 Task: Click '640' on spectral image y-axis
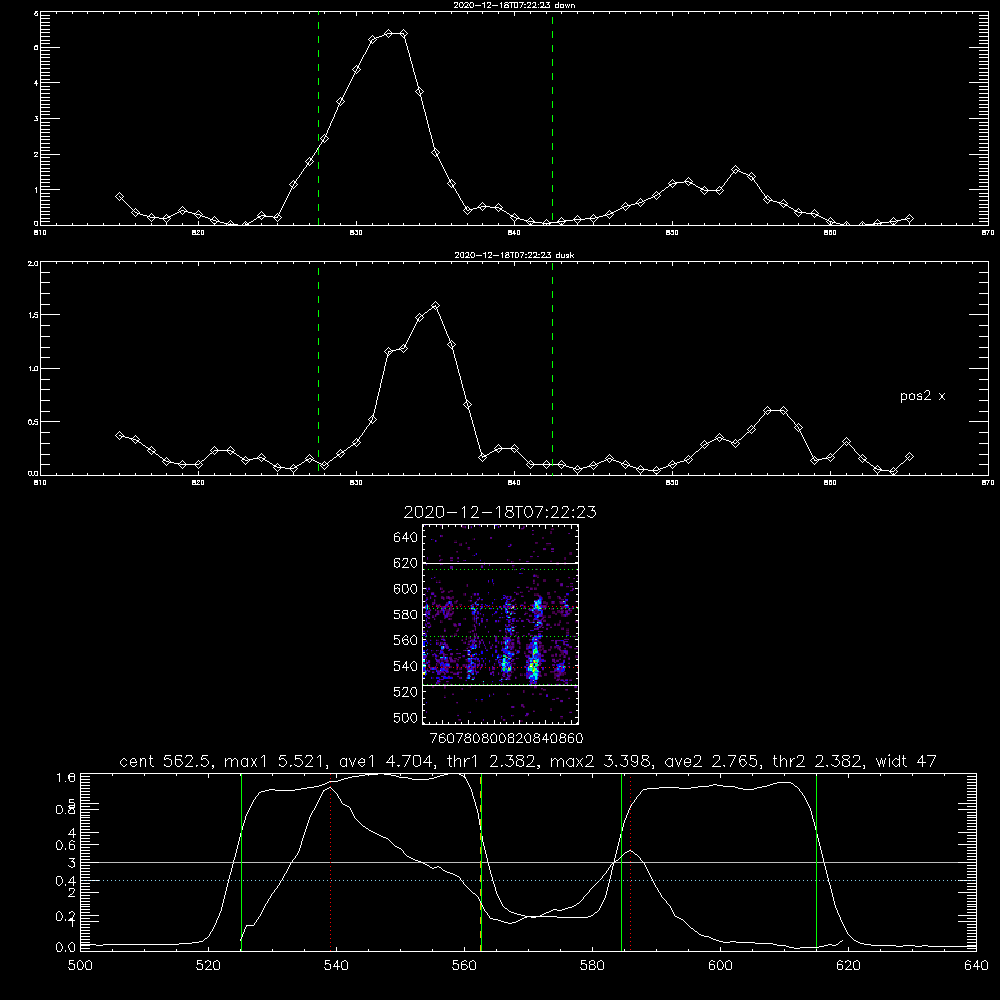click(406, 538)
